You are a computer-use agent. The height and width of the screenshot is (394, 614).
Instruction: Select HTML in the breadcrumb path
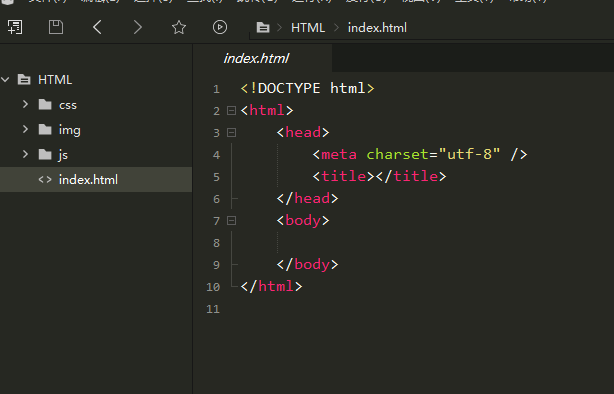click(308, 28)
